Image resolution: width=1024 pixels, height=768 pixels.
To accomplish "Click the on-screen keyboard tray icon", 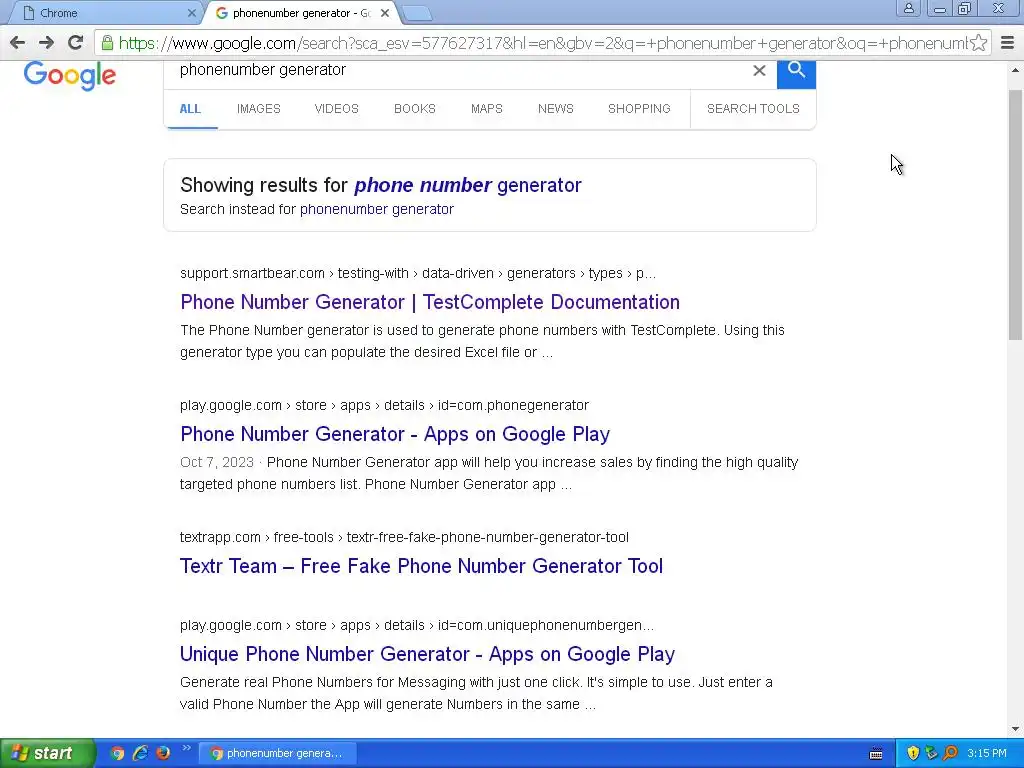I will point(876,754).
